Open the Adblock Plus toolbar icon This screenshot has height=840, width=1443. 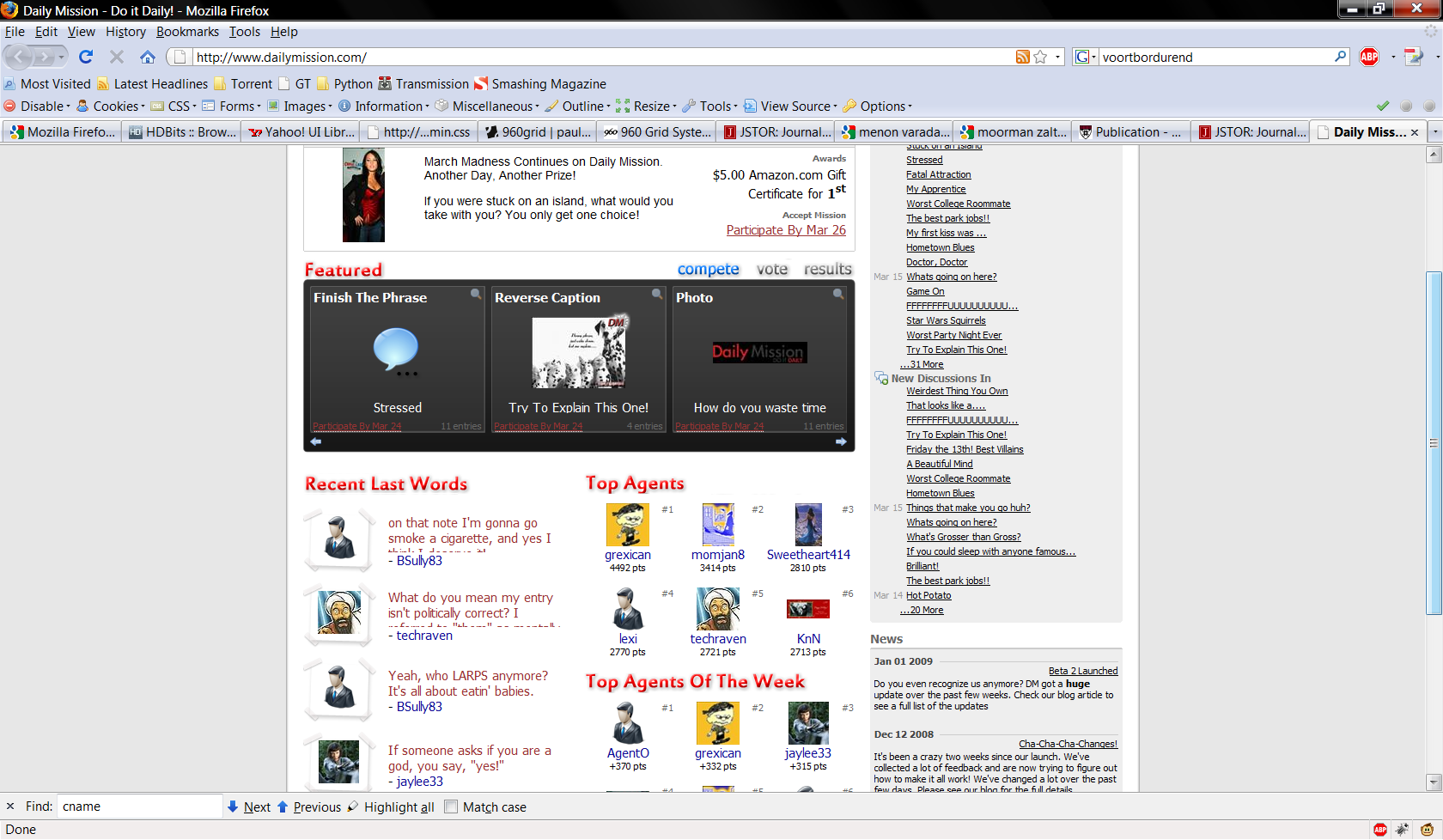(1370, 57)
